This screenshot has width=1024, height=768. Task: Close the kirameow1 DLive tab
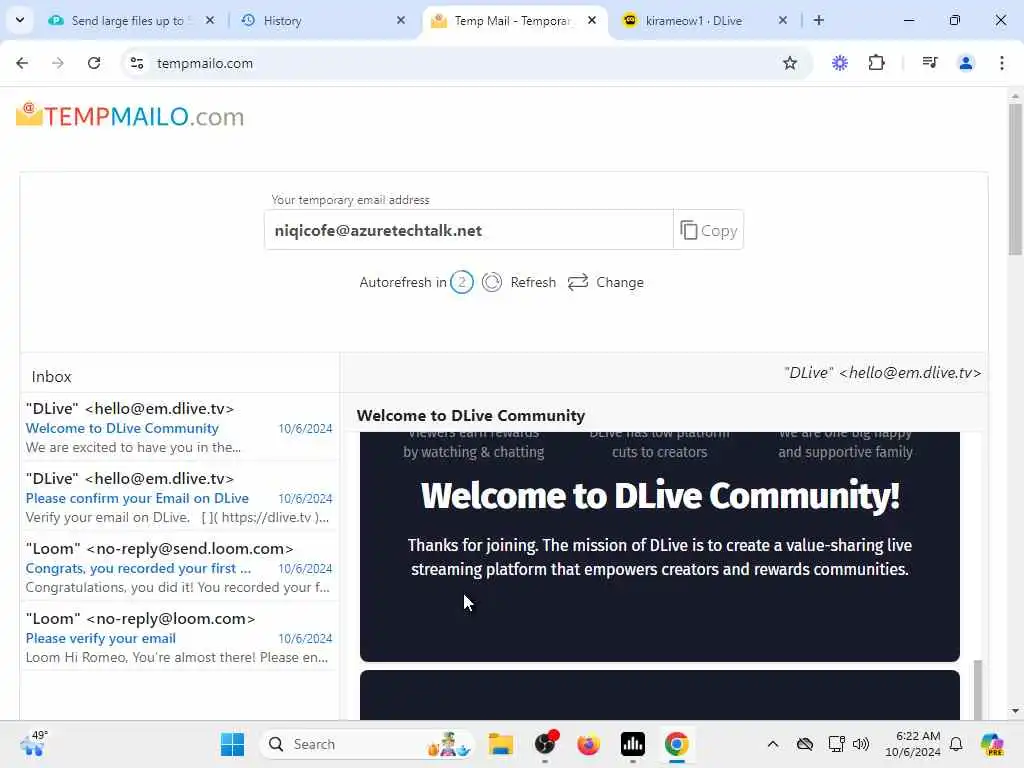click(x=782, y=20)
